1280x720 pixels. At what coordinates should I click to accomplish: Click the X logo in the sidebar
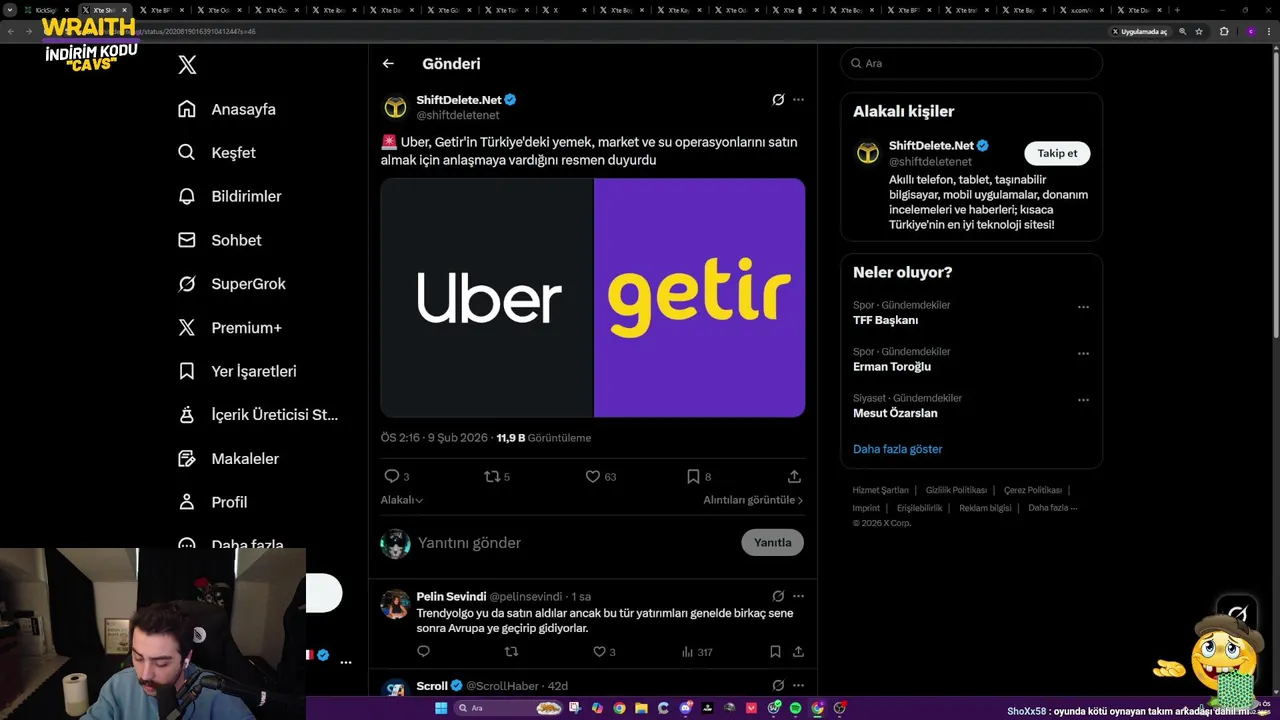187,65
